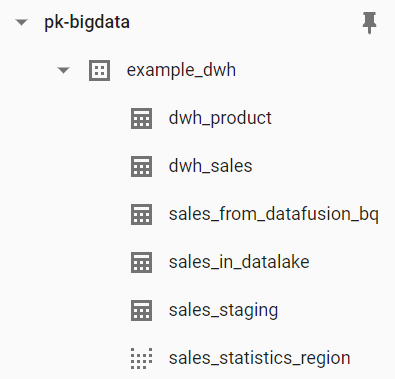395x379 pixels.
Task: Collapse the example_dwh dataset arrow
Action: (x=63, y=70)
